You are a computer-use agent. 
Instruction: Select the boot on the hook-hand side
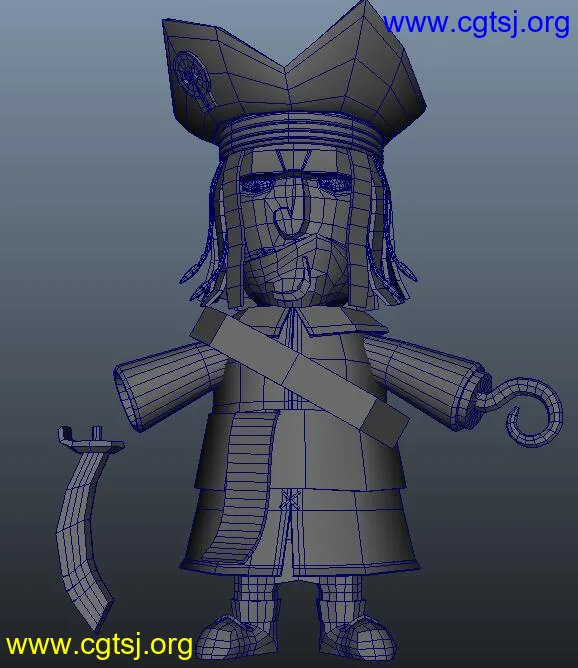click(356, 631)
